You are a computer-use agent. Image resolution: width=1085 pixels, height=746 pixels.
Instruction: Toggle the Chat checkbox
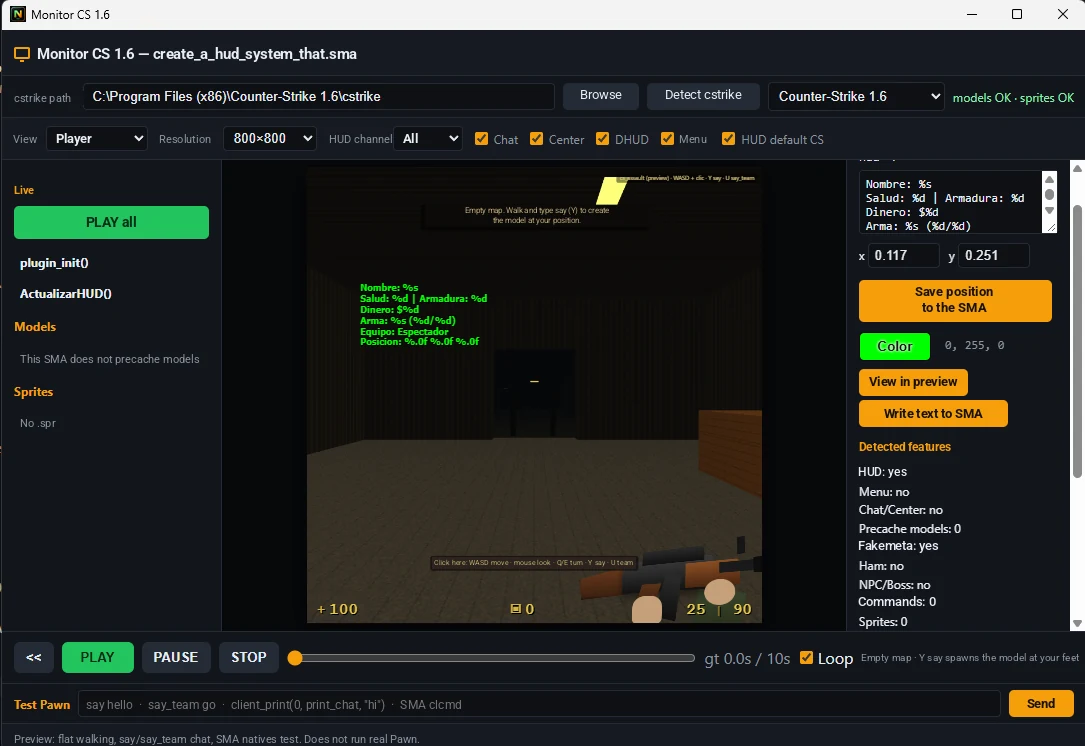[x=482, y=138]
